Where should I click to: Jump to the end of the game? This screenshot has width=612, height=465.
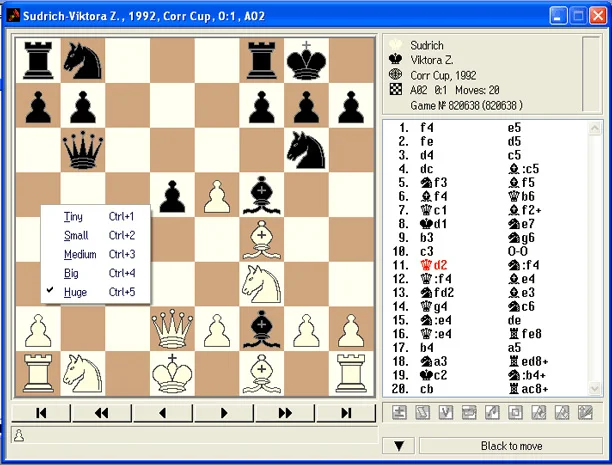(346, 413)
